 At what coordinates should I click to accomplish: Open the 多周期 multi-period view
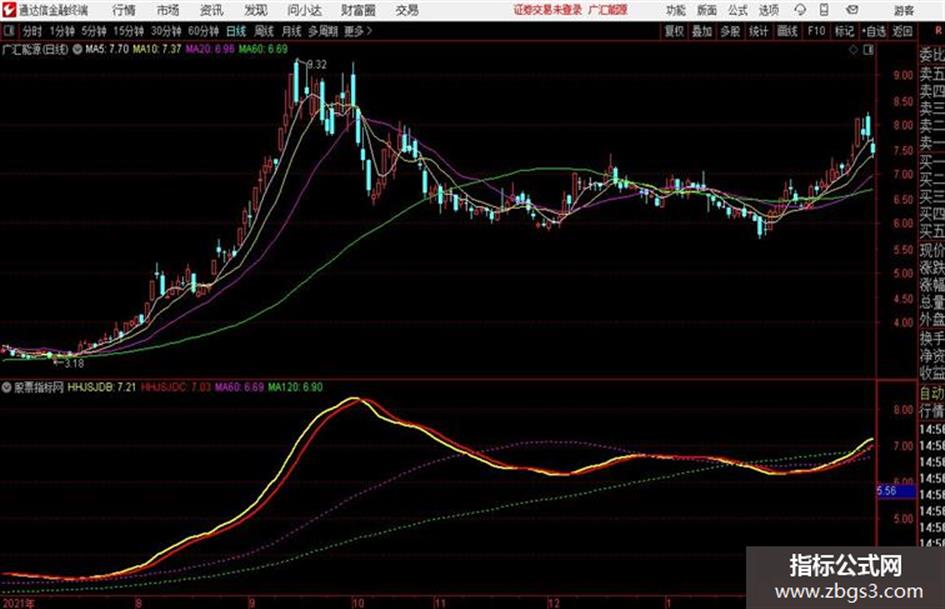(x=323, y=31)
